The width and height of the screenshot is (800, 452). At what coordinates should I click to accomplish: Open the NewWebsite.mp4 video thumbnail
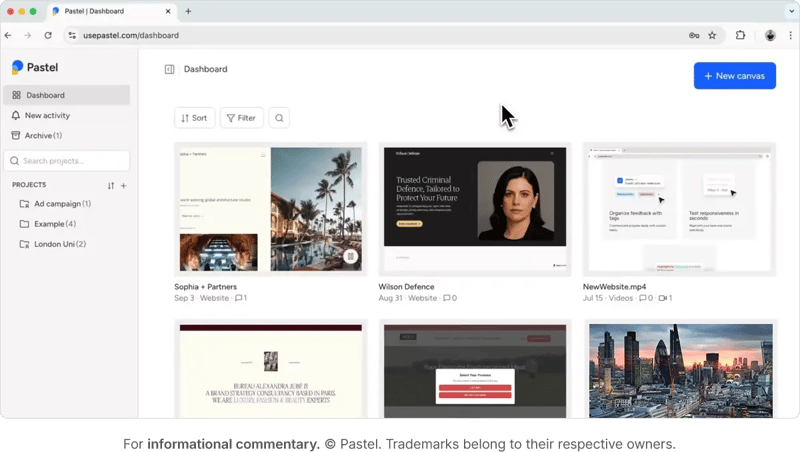pyautogui.click(x=679, y=209)
